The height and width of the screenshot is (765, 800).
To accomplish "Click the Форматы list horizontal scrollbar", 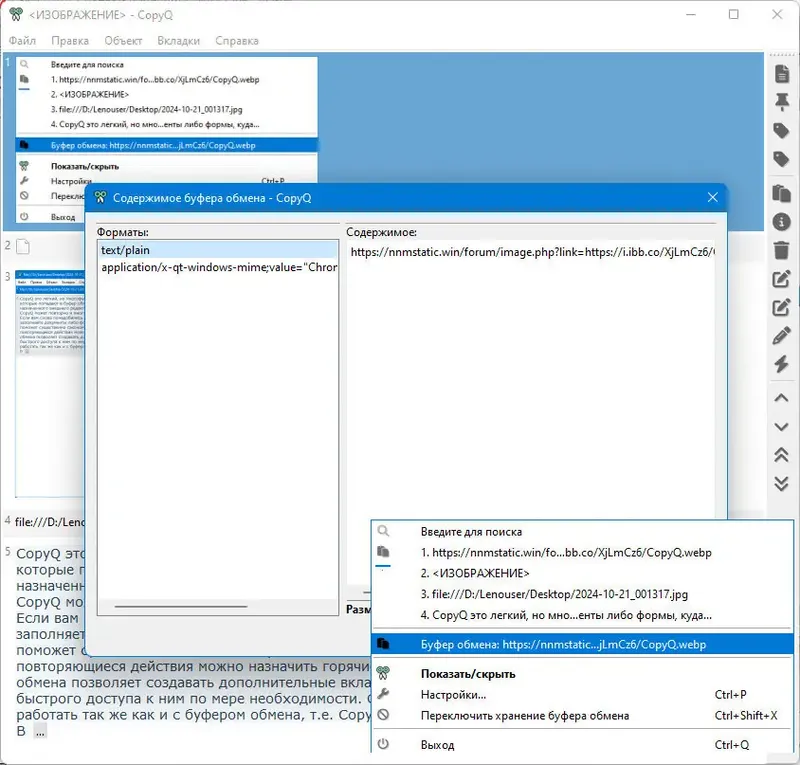I will point(181,606).
